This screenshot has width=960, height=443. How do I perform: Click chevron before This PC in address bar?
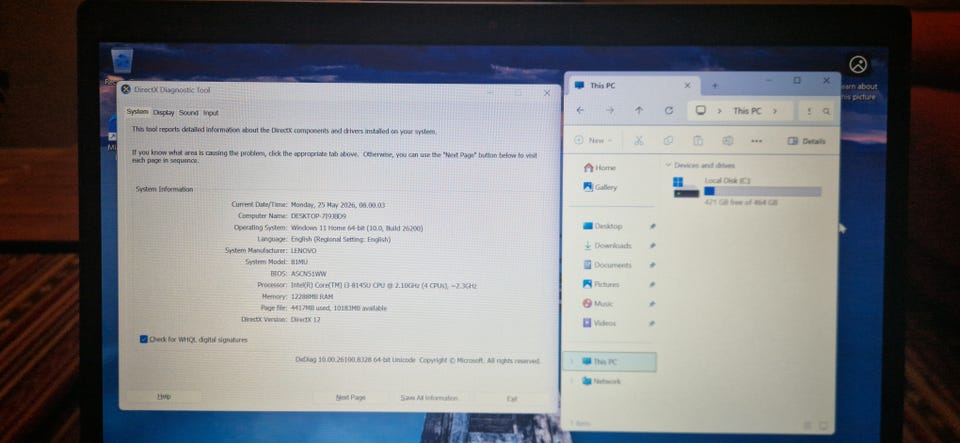[x=719, y=111]
